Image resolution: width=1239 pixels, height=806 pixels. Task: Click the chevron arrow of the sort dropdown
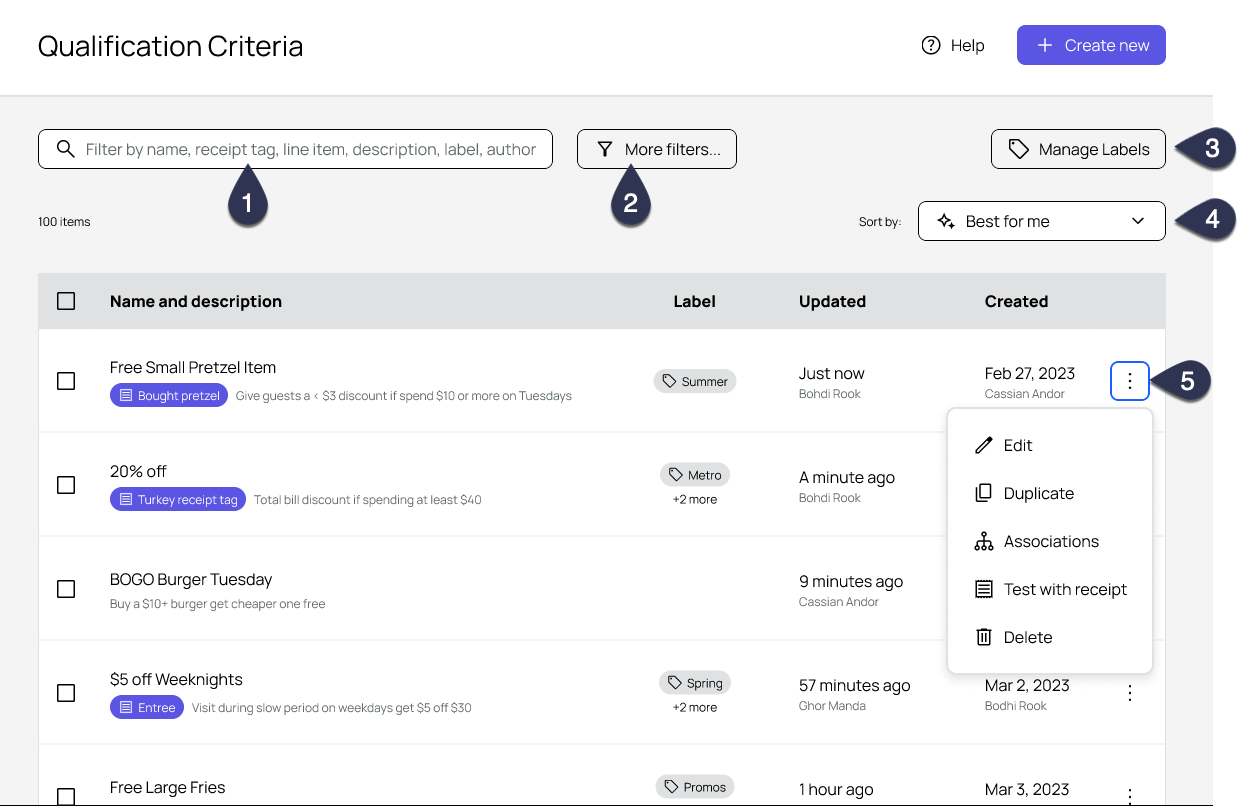(x=1138, y=221)
